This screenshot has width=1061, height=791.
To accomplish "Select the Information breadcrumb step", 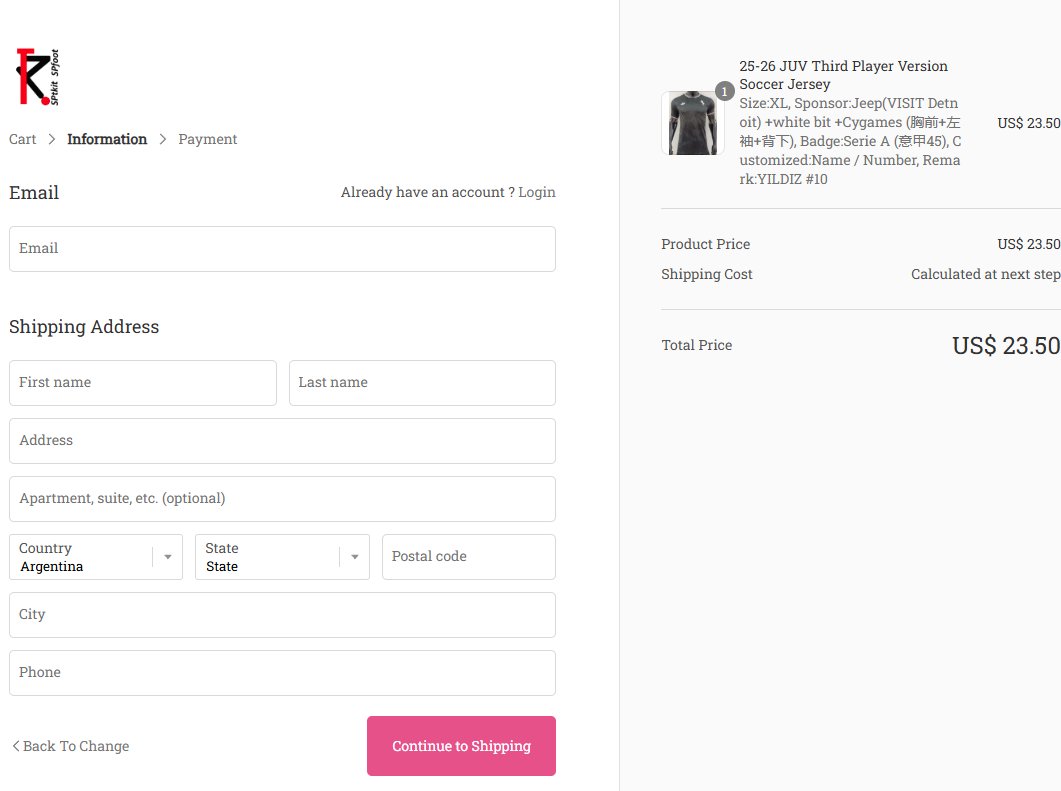I will (107, 139).
